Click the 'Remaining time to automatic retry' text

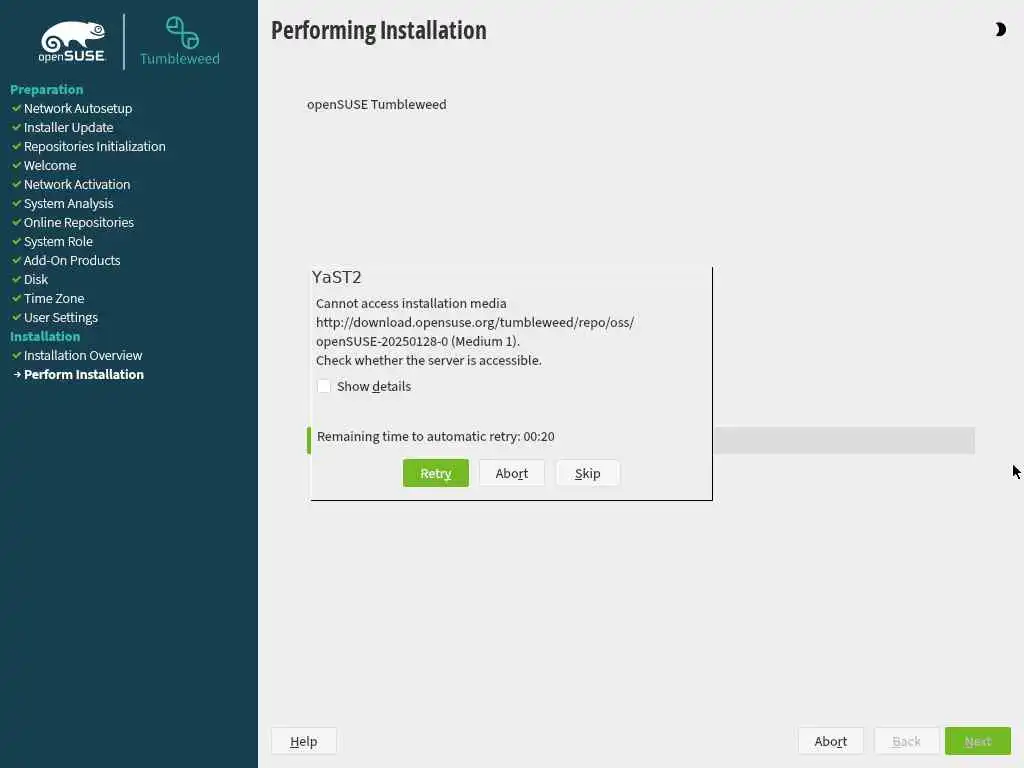(x=436, y=436)
